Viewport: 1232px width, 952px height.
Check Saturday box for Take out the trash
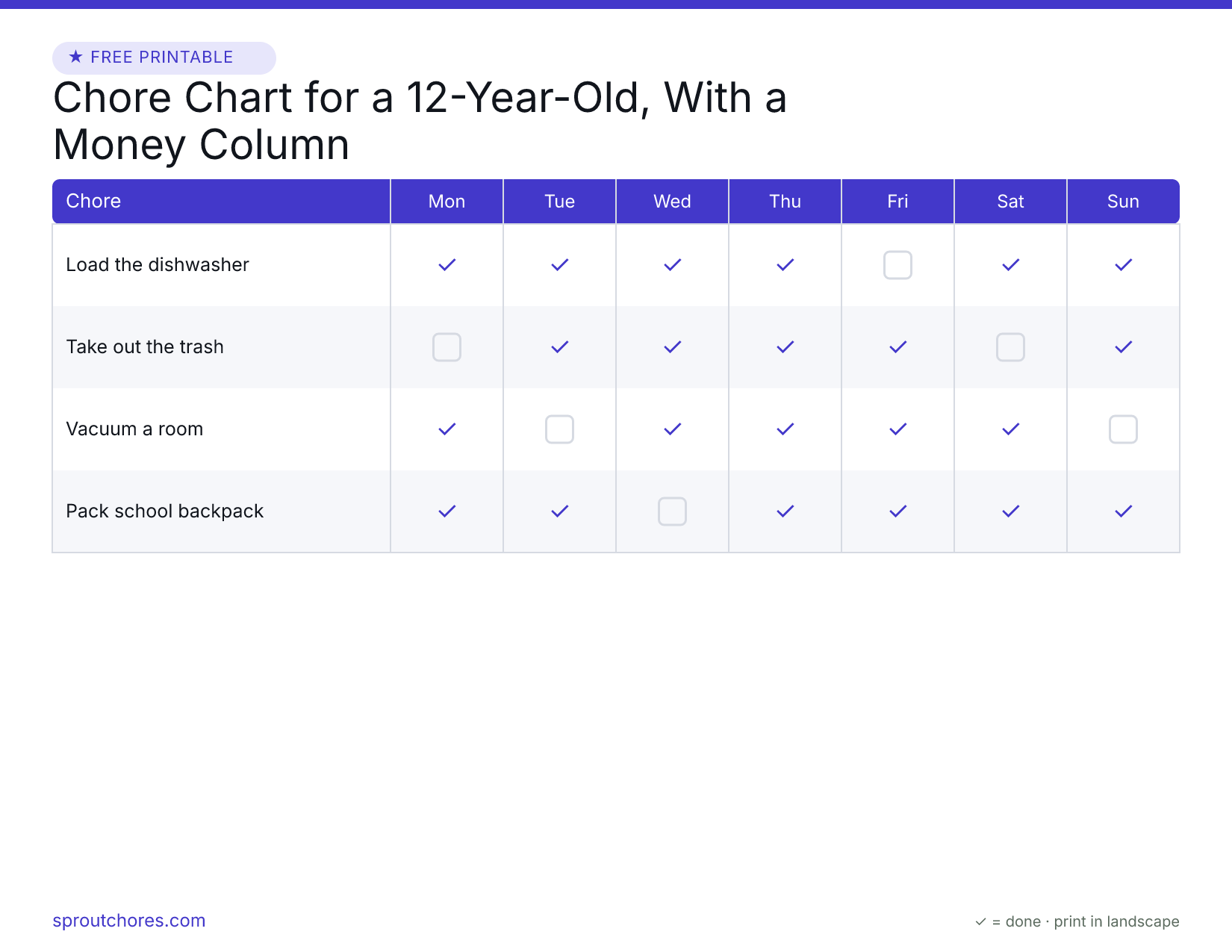click(x=1010, y=347)
